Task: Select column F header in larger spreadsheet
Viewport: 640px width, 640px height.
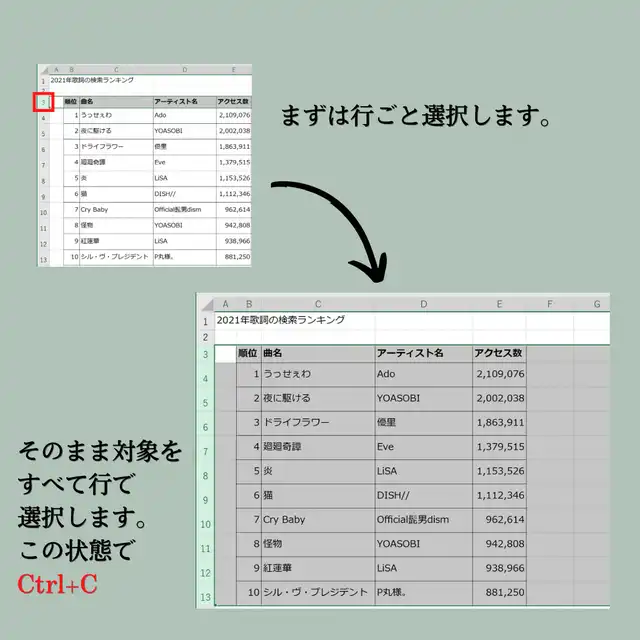Action: [549, 304]
